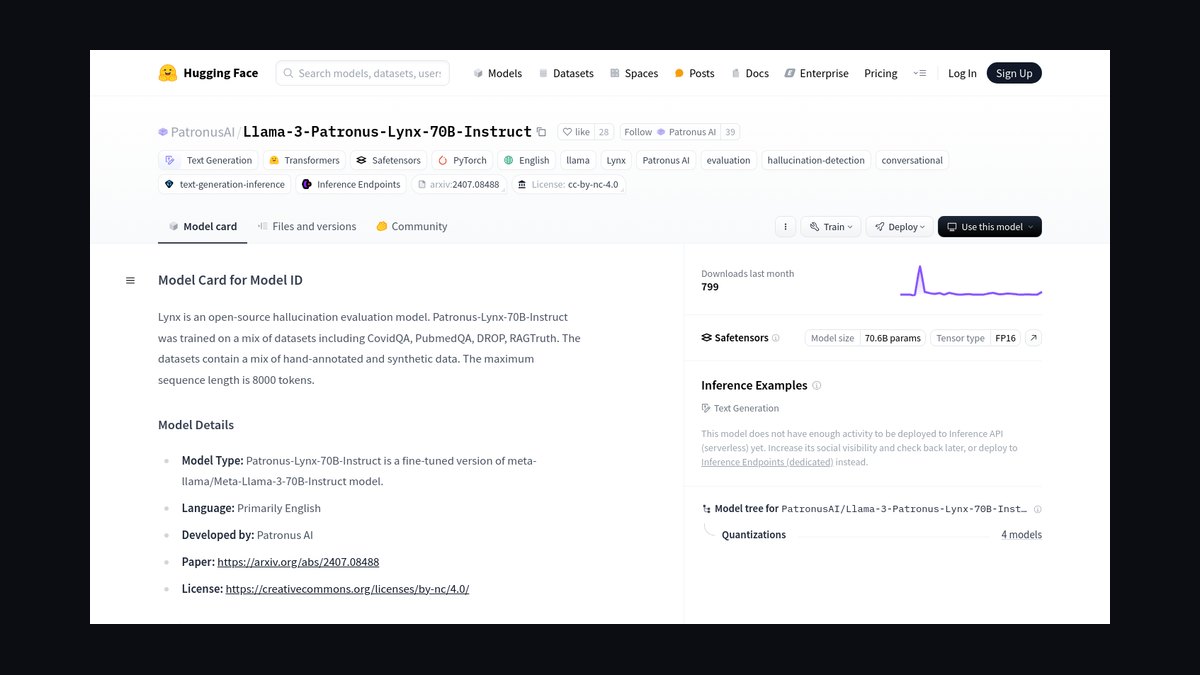This screenshot has width=1200, height=675.
Task: Click the follower count 39
Action: pos(730,132)
